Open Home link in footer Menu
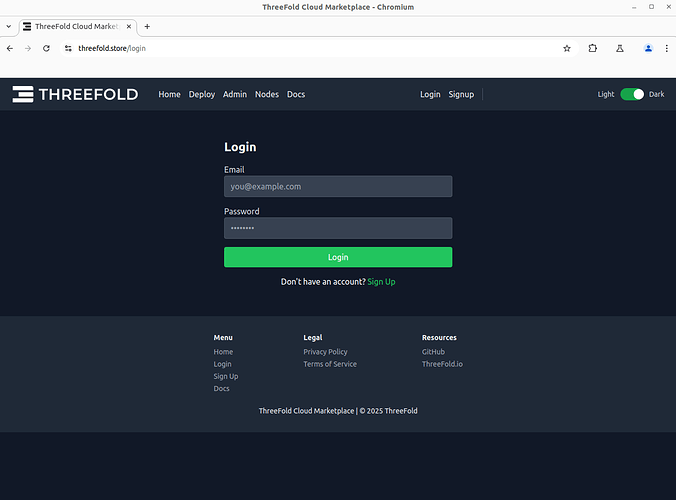The image size is (676, 500). tap(223, 352)
